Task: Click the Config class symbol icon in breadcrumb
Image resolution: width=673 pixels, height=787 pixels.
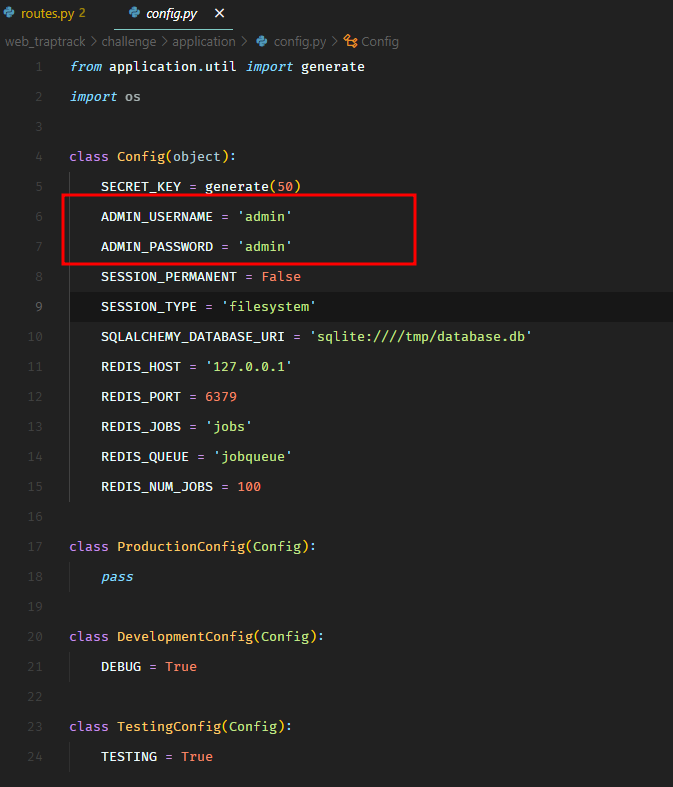Action: 350,41
